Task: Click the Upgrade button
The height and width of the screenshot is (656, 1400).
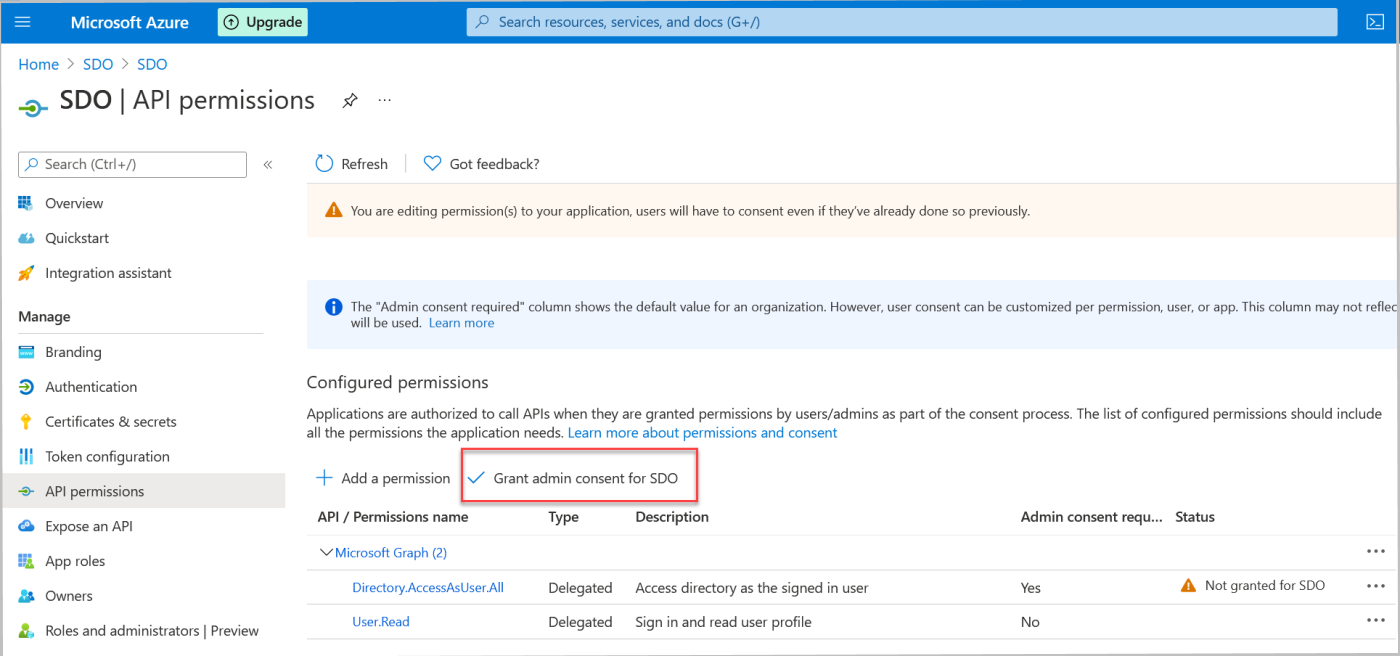Action: click(263, 22)
